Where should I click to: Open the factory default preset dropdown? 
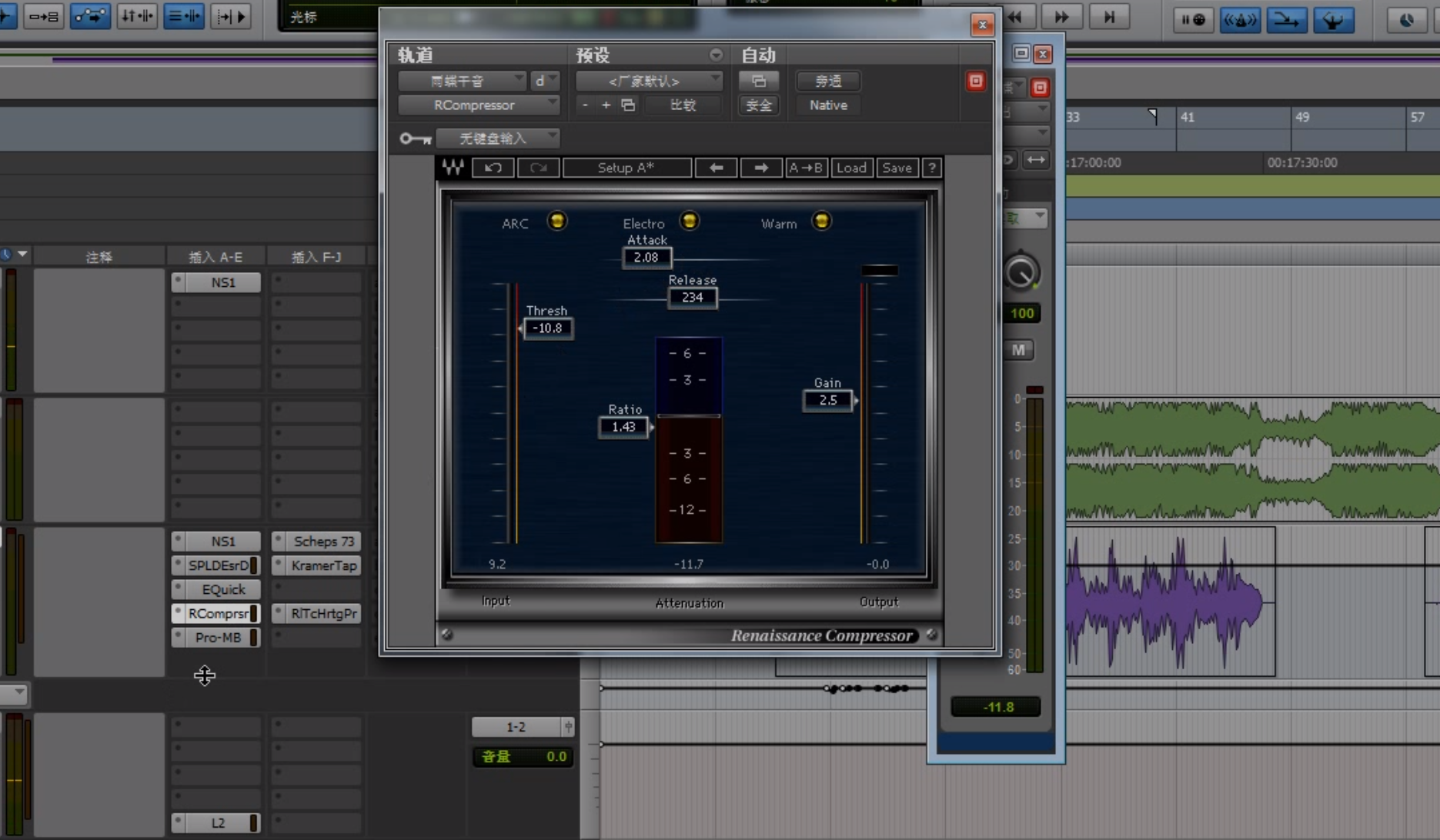[x=648, y=81]
